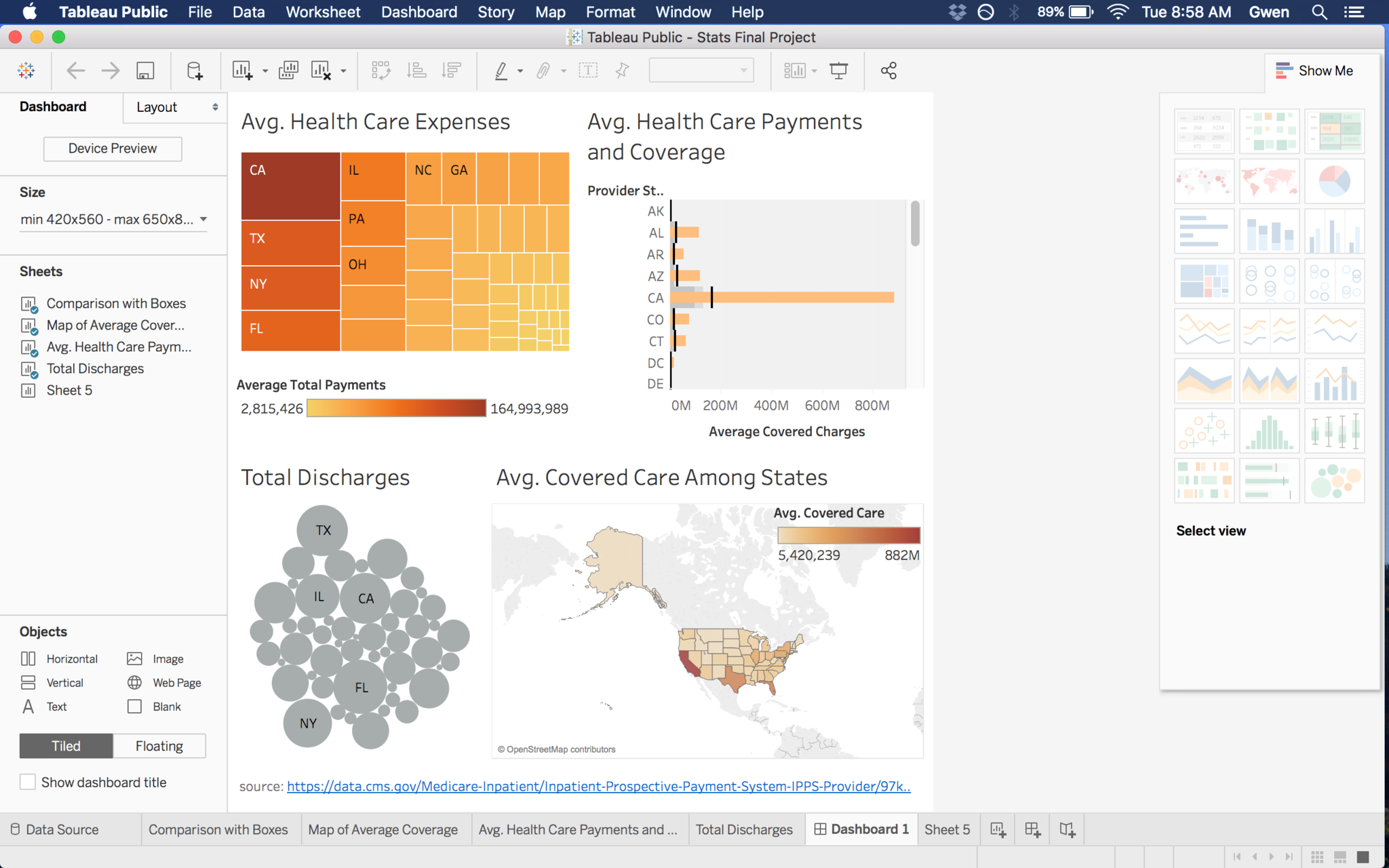The height and width of the screenshot is (868, 1389).
Task: Select the treemap option in Show Me
Action: (1204, 281)
